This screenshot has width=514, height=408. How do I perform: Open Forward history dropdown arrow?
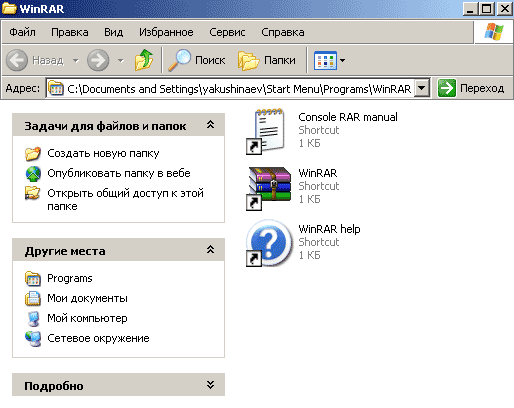[121, 61]
